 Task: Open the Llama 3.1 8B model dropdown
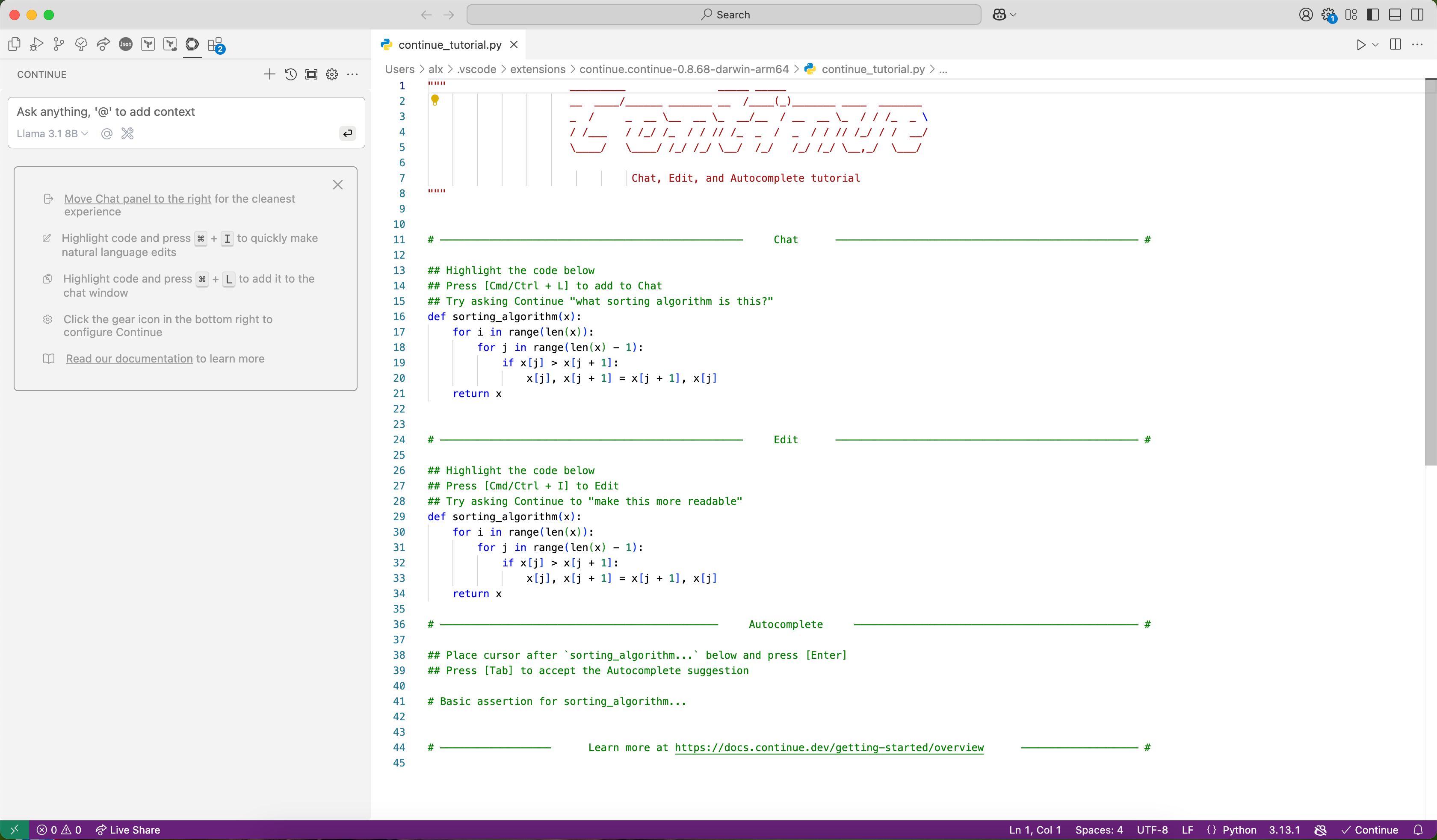[52, 133]
